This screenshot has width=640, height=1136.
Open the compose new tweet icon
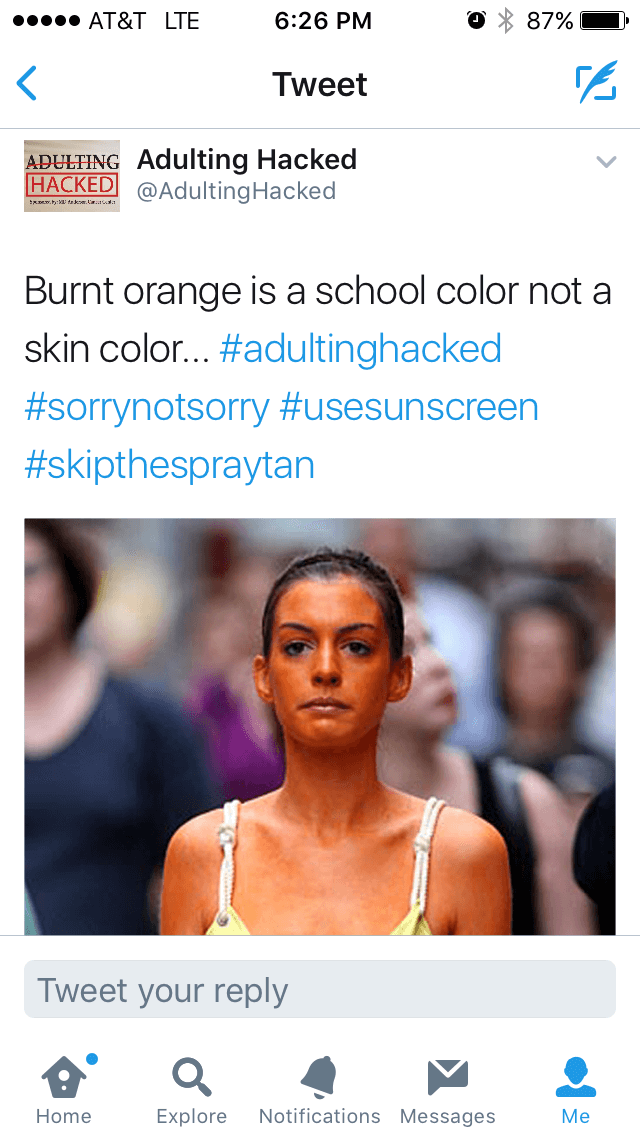coord(597,82)
